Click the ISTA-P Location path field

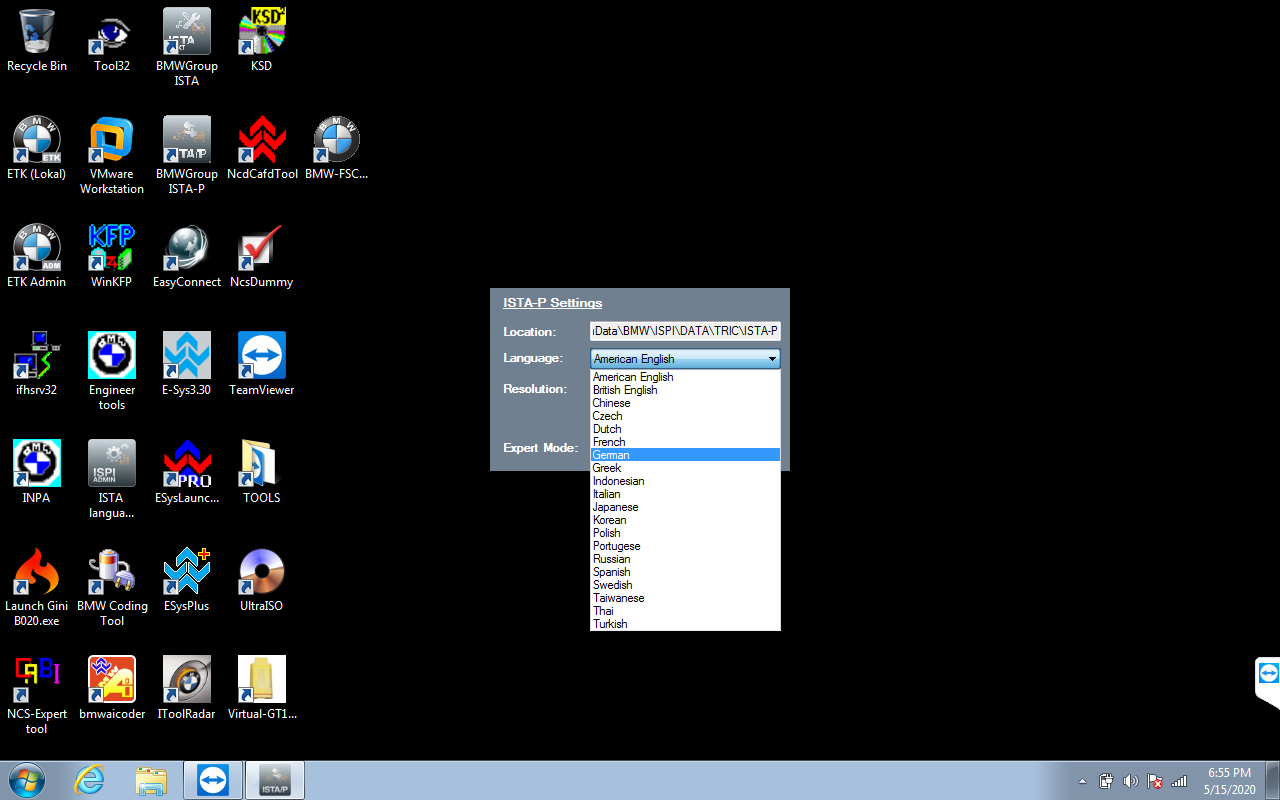[x=685, y=331]
